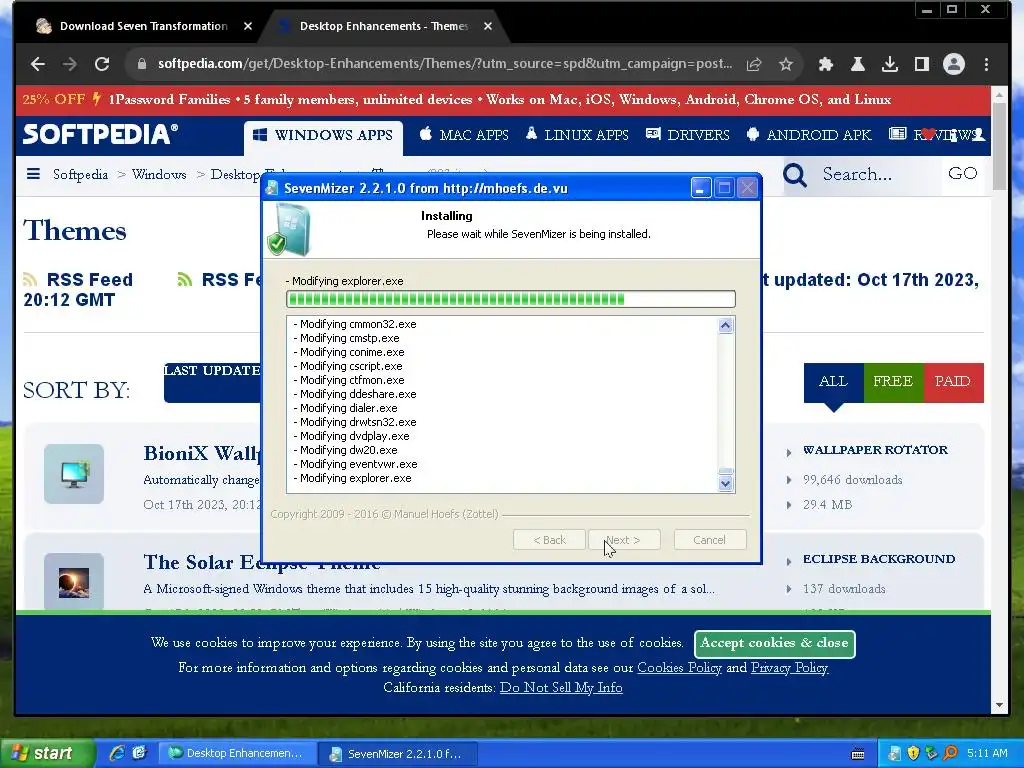
Task: Select 'Modifying explorer.exe' log line in list
Action: [x=353, y=478]
